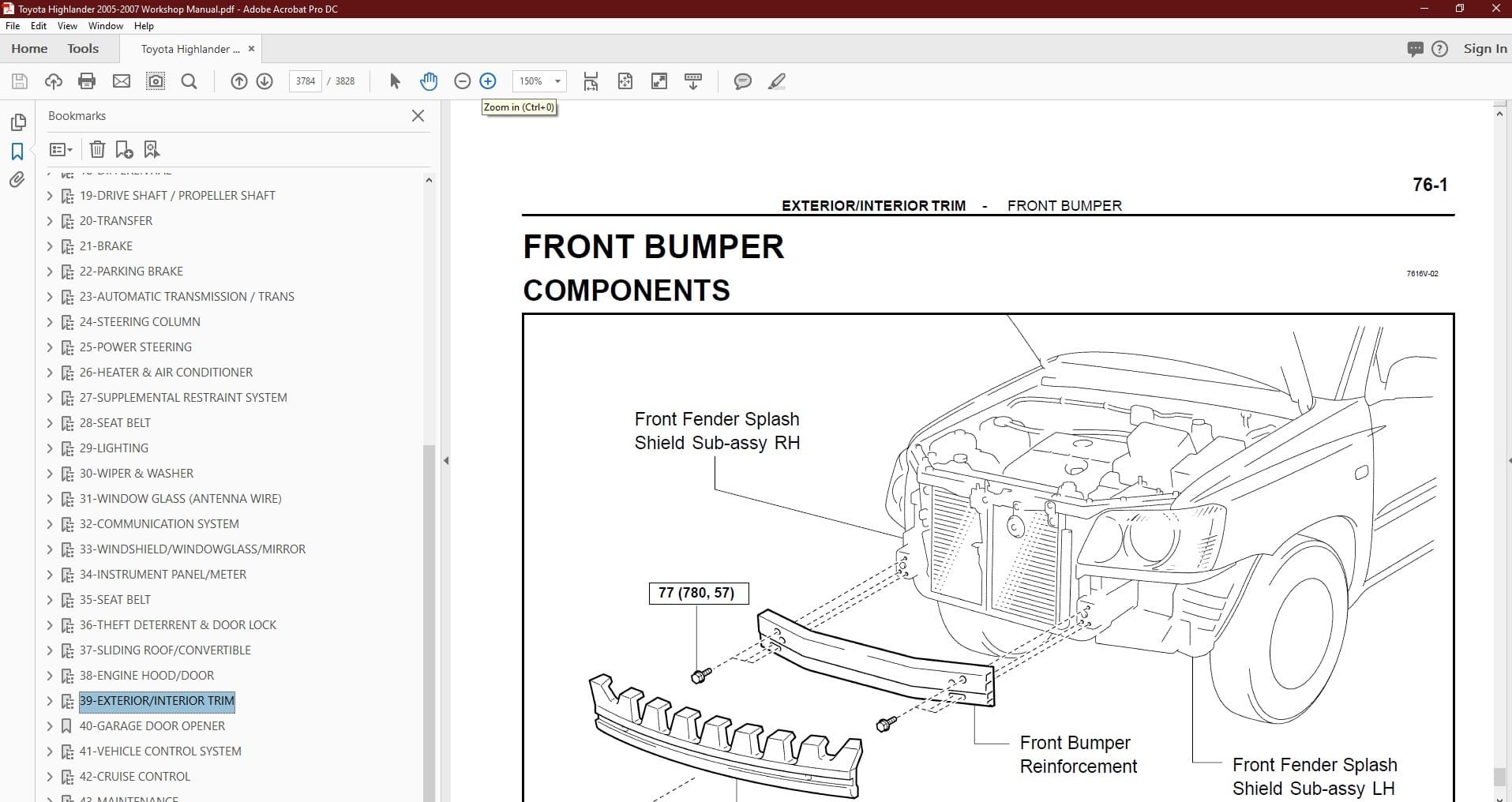Click the fit one full page icon
The height and width of the screenshot is (802, 1512).
click(x=625, y=81)
